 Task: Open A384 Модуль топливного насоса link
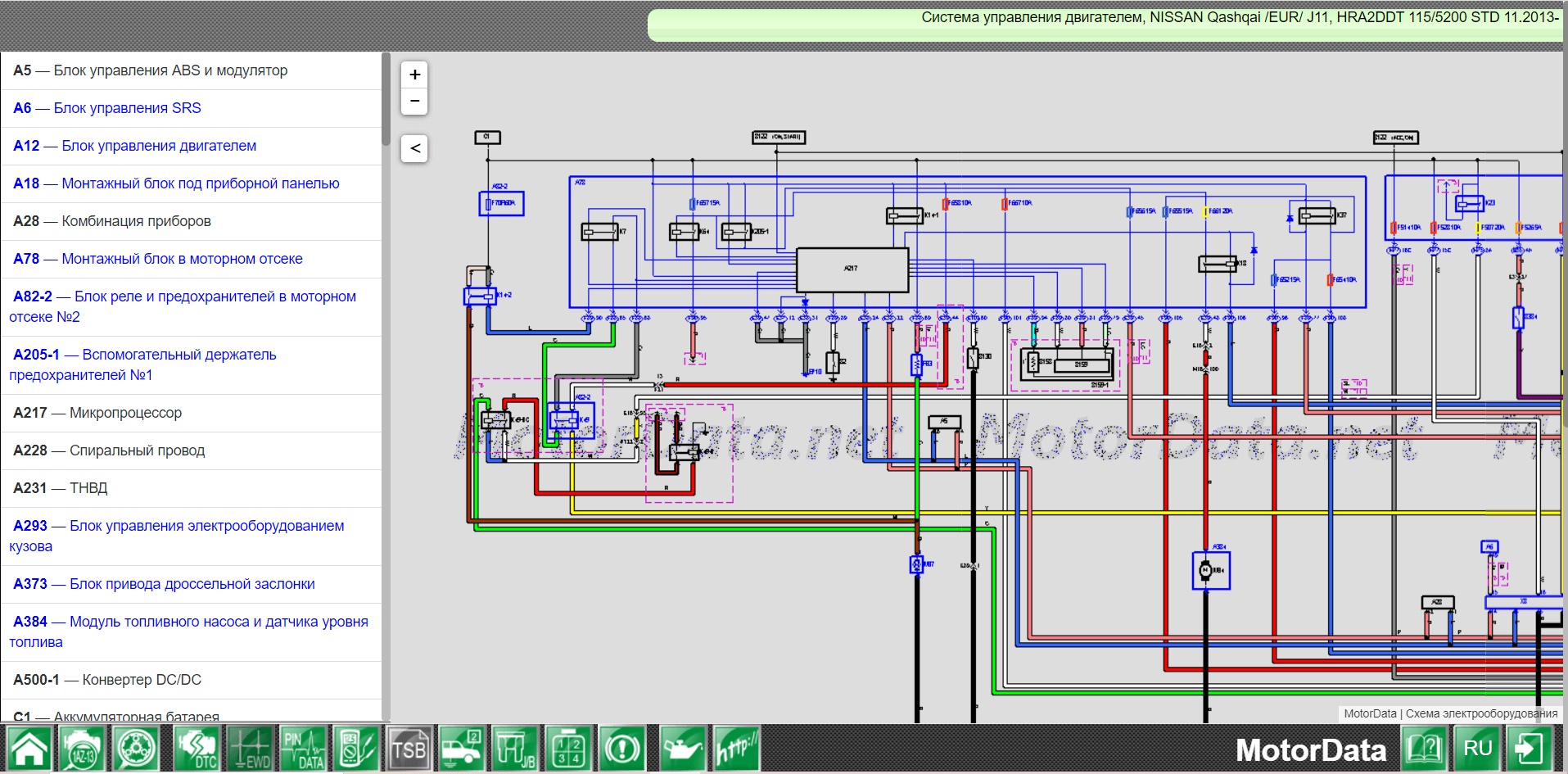(191, 631)
